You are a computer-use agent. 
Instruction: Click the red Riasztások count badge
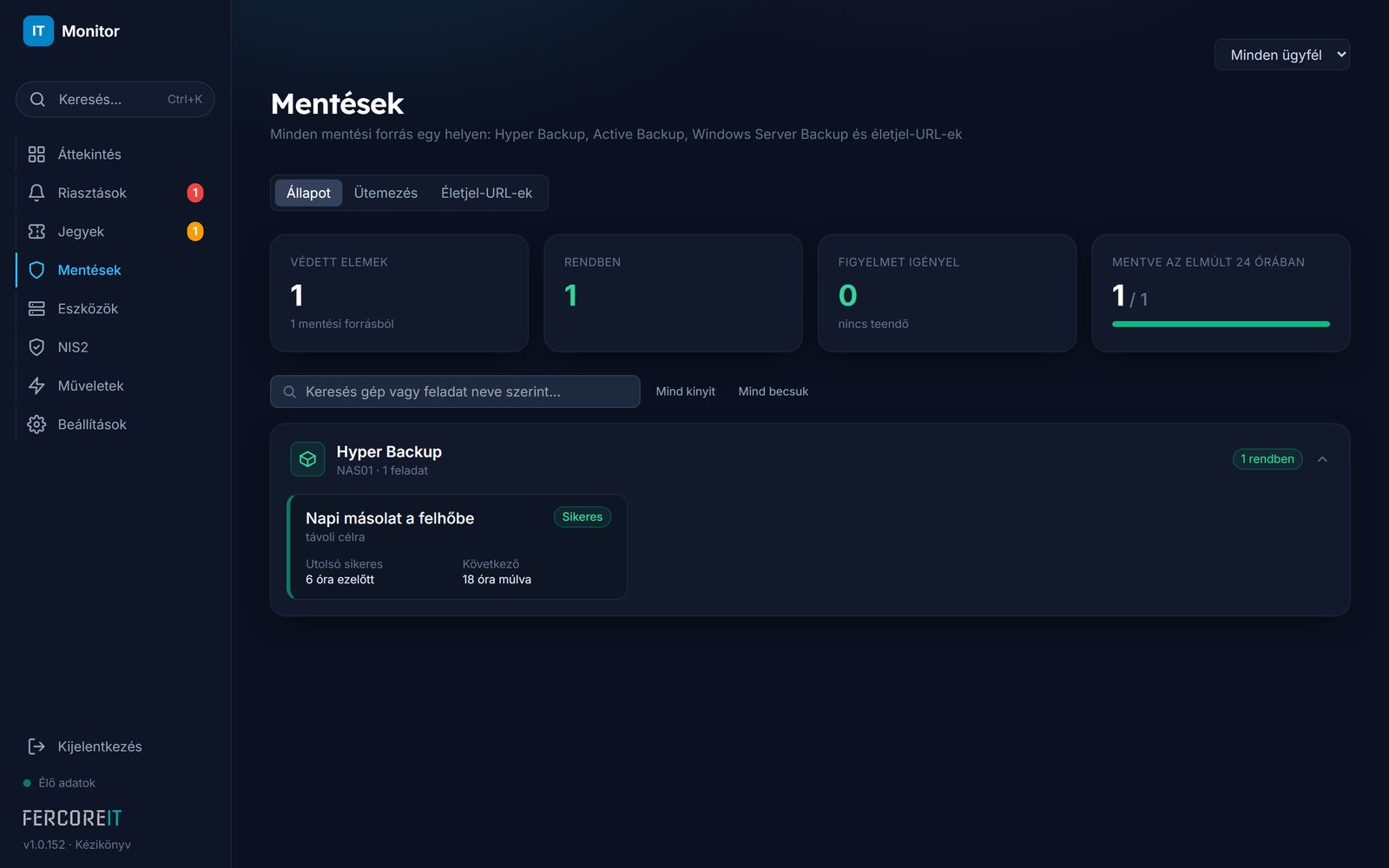pyautogui.click(x=195, y=193)
